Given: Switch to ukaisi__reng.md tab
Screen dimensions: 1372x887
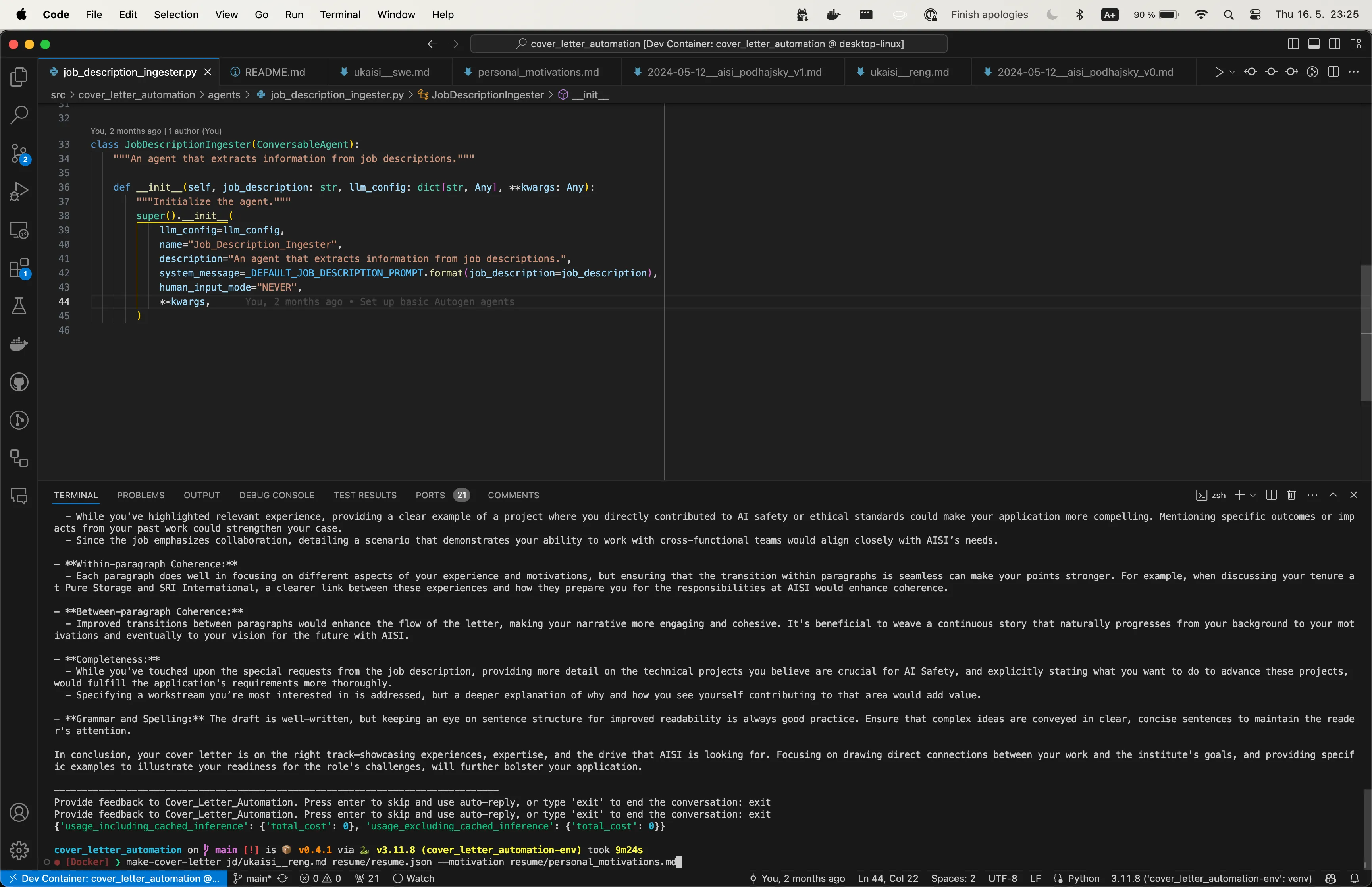Looking at the screenshot, I should (909, 72).
